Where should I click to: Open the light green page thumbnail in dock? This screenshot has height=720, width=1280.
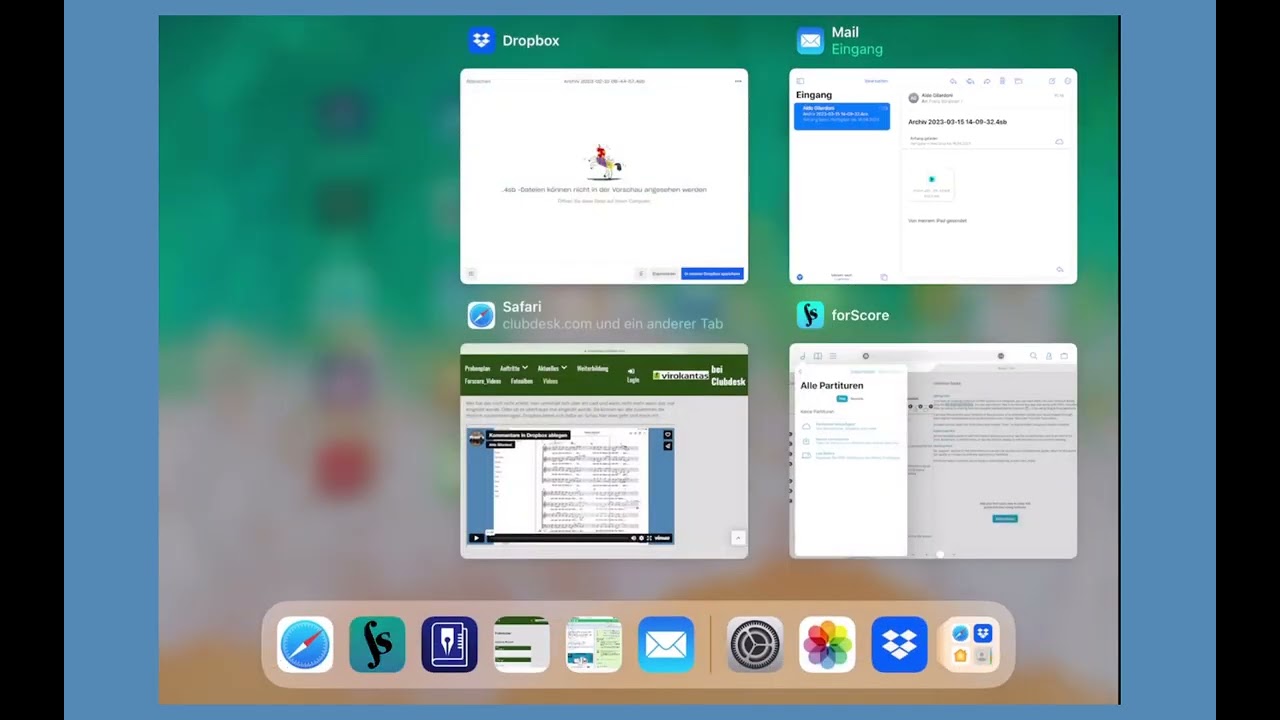click(594, 644)
